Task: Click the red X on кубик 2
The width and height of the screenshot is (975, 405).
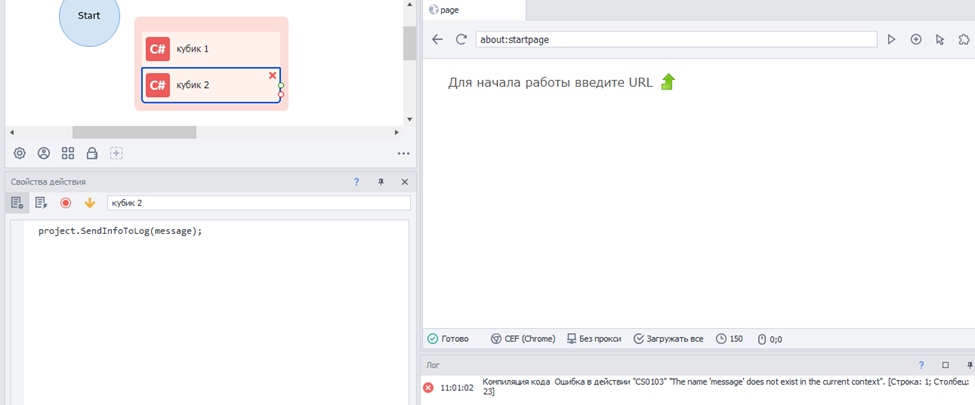Action: (x=272, y=75)
